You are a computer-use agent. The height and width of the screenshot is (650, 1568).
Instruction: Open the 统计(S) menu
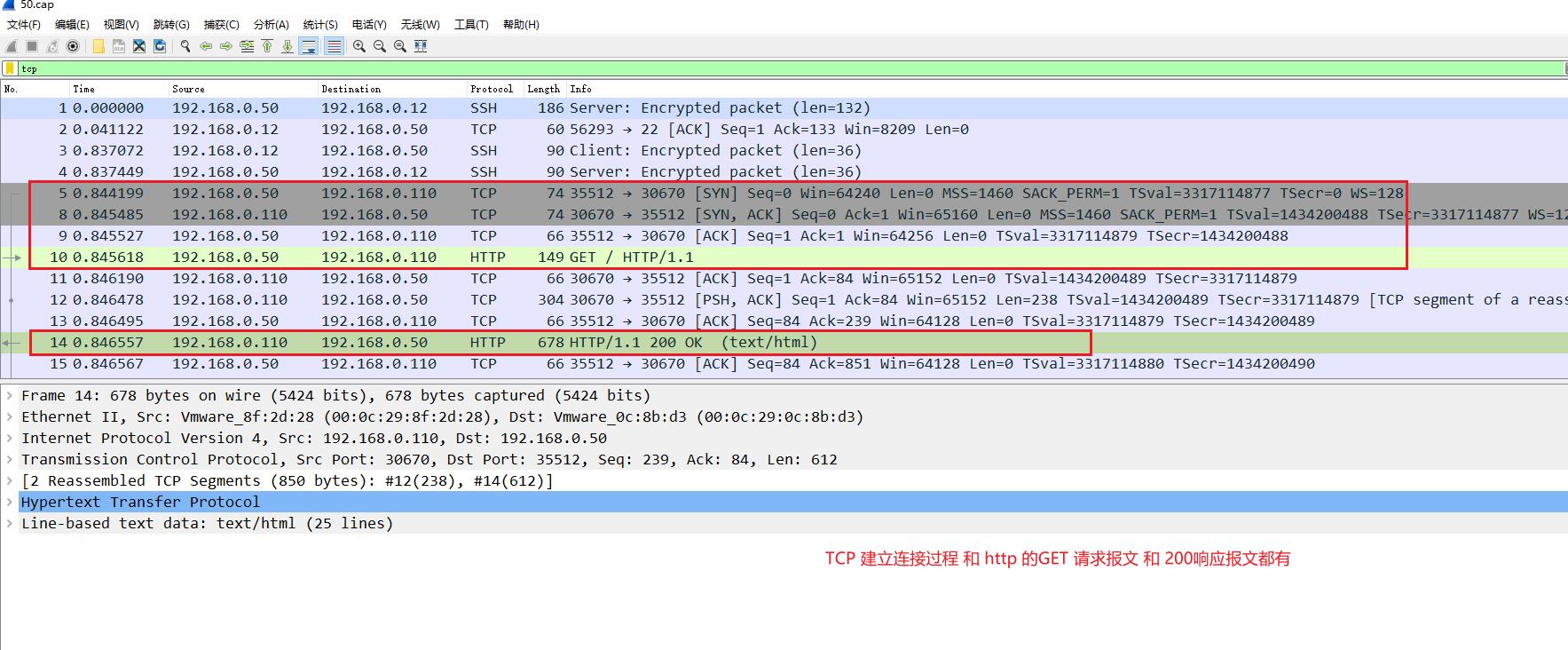pos(320,25)
